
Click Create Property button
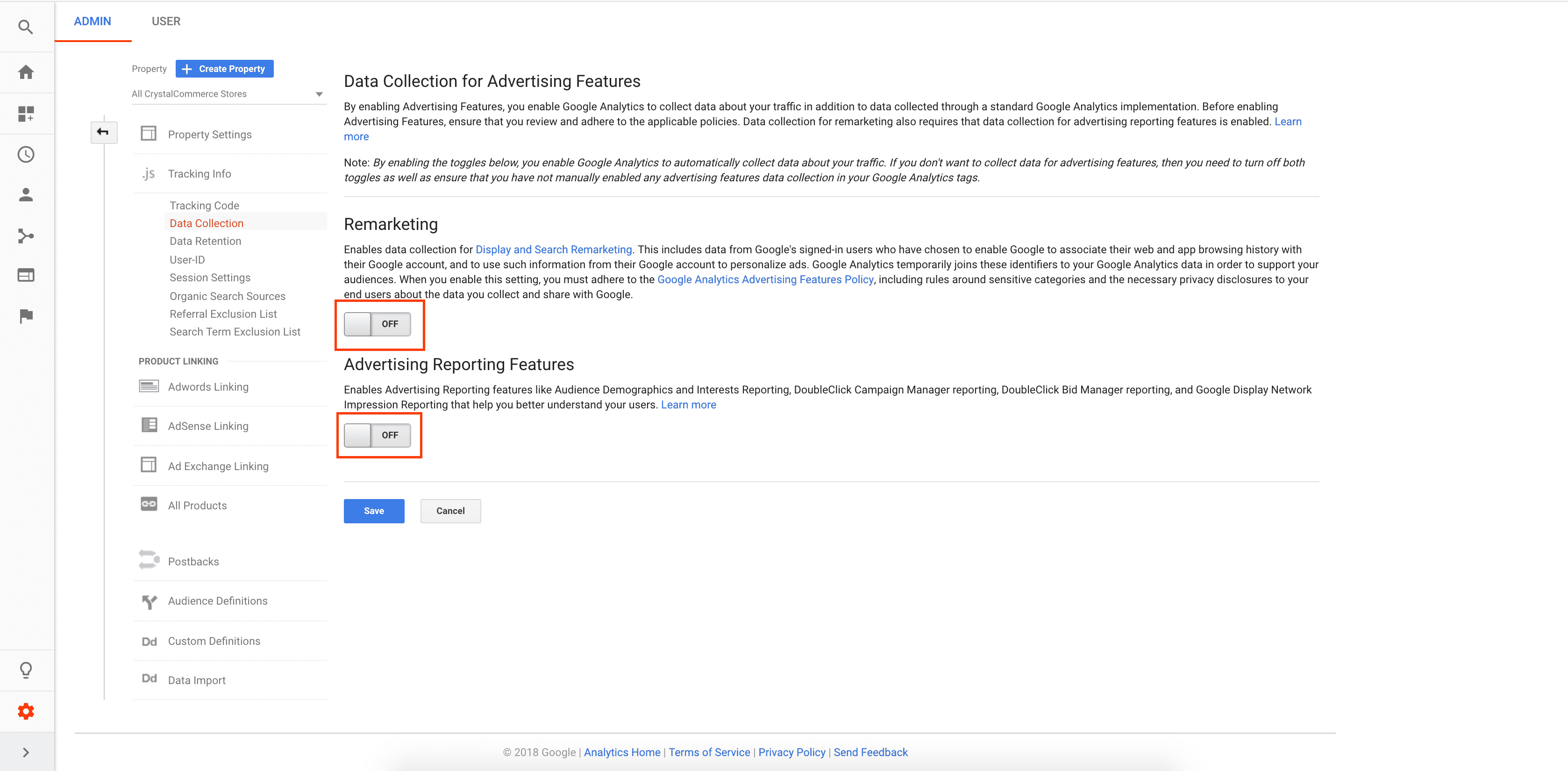tap(225, 69)
